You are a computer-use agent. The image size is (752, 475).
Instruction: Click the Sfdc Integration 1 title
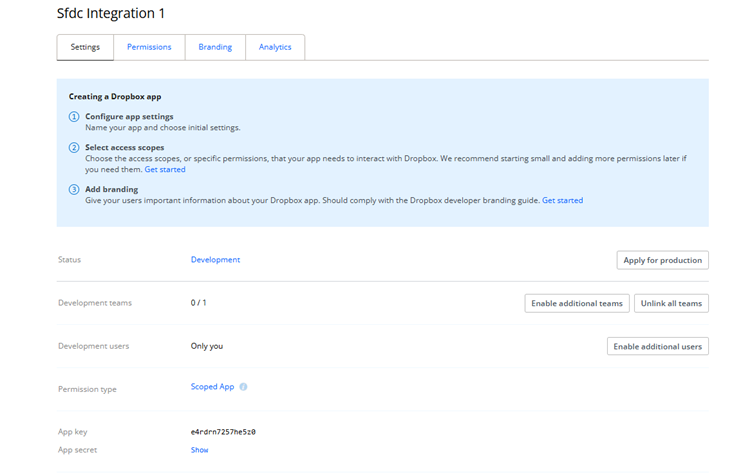tap(111, 14)
